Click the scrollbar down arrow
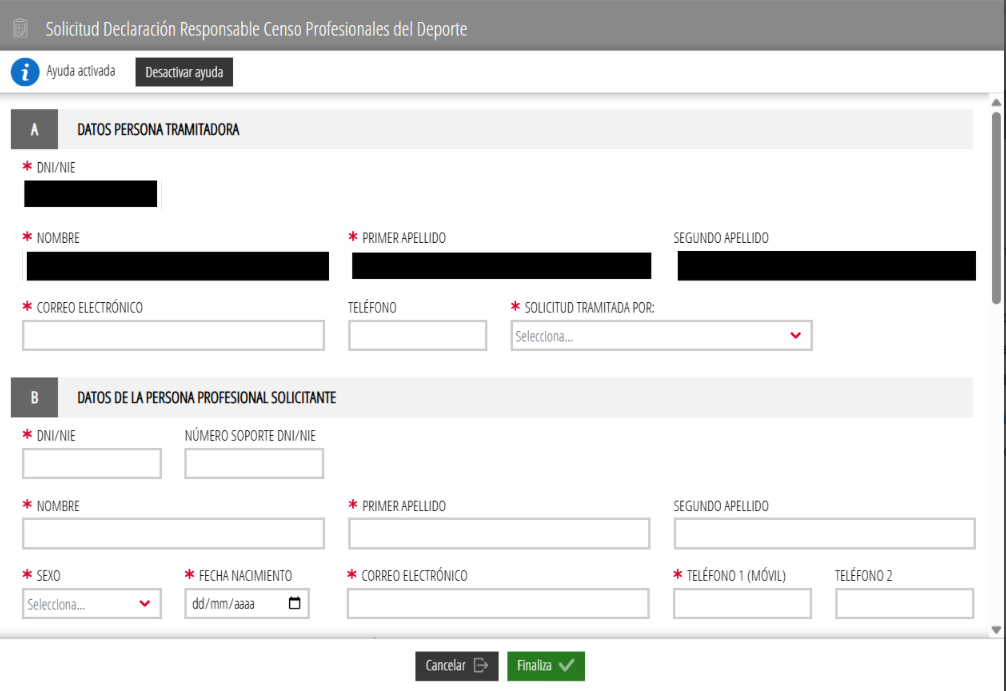This screenshot has height=691, width=1006. tap(995, 629)
